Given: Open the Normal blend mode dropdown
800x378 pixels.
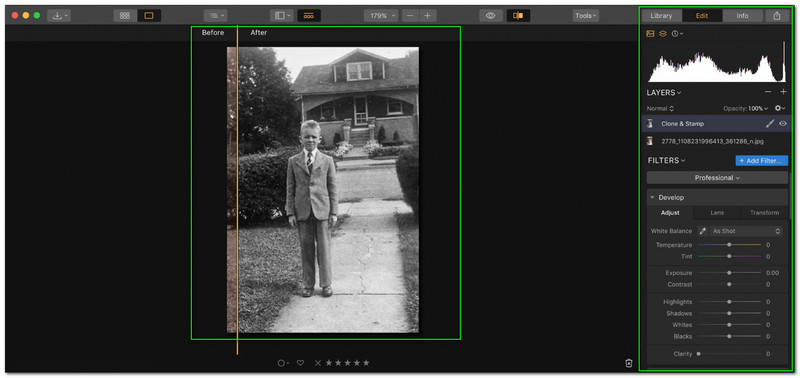Looking at the screenshot, I should point(660,109).
